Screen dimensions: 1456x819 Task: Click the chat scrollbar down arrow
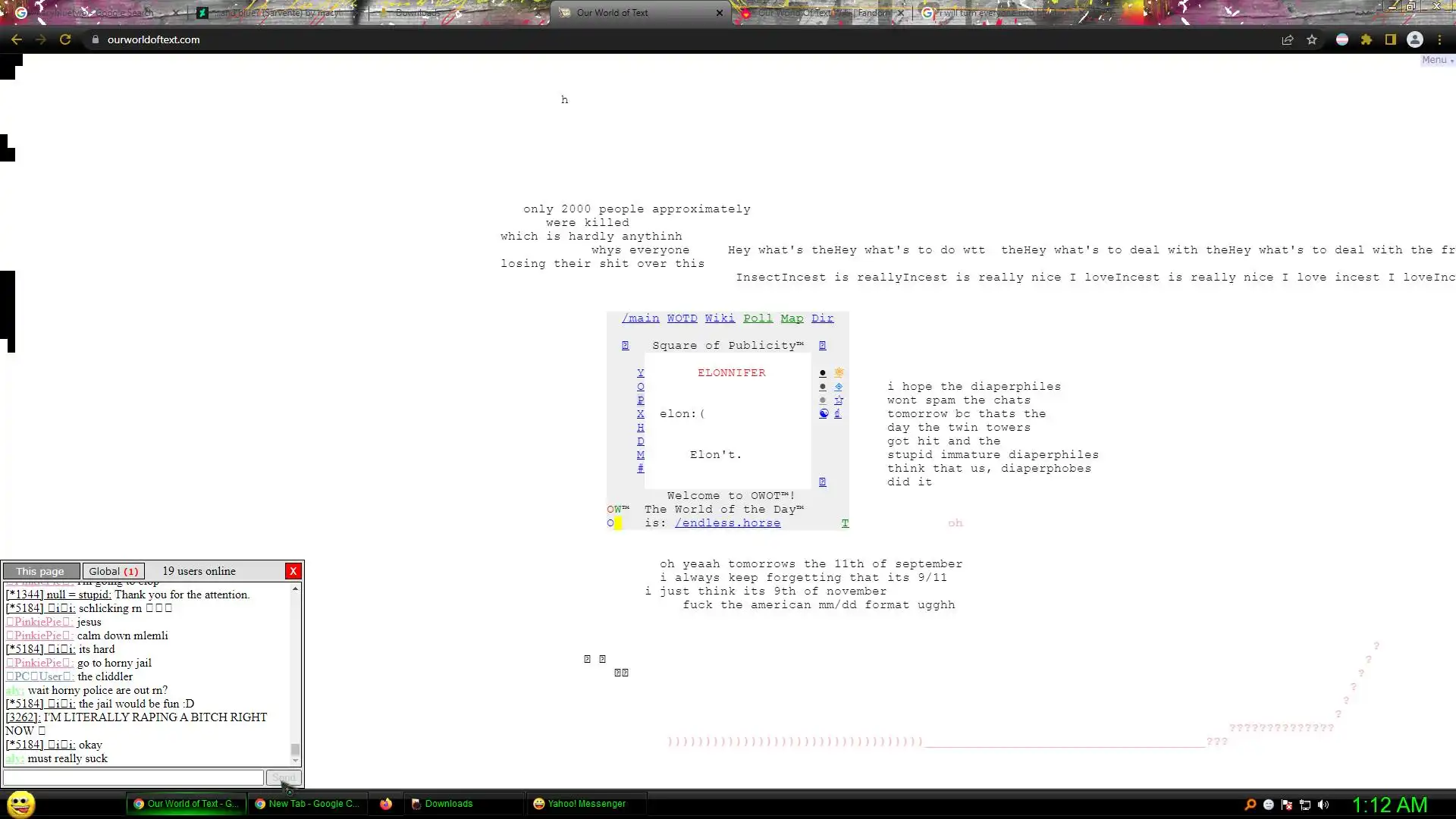[296, 761]
